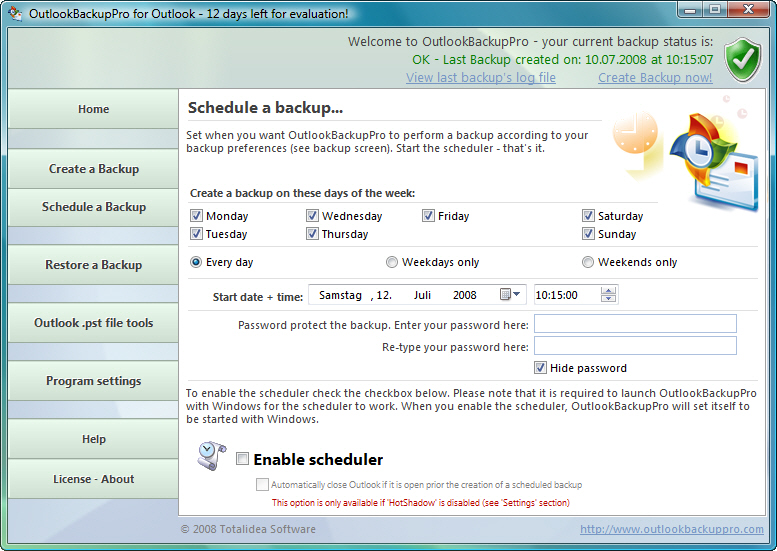Click the last backup status text
The height and width of the screenshot is (551, 777).
pos(562,59)
